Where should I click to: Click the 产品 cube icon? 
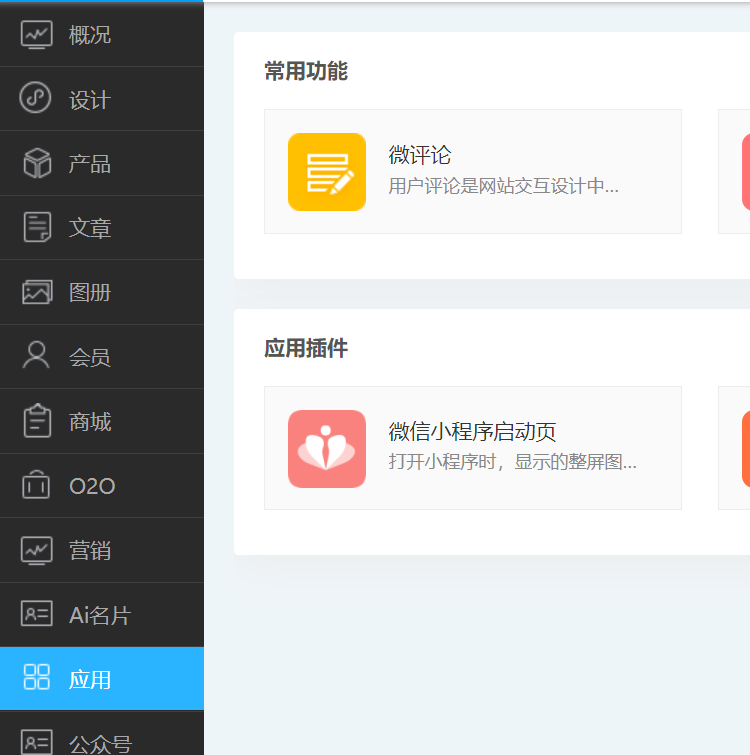(37, 163)
